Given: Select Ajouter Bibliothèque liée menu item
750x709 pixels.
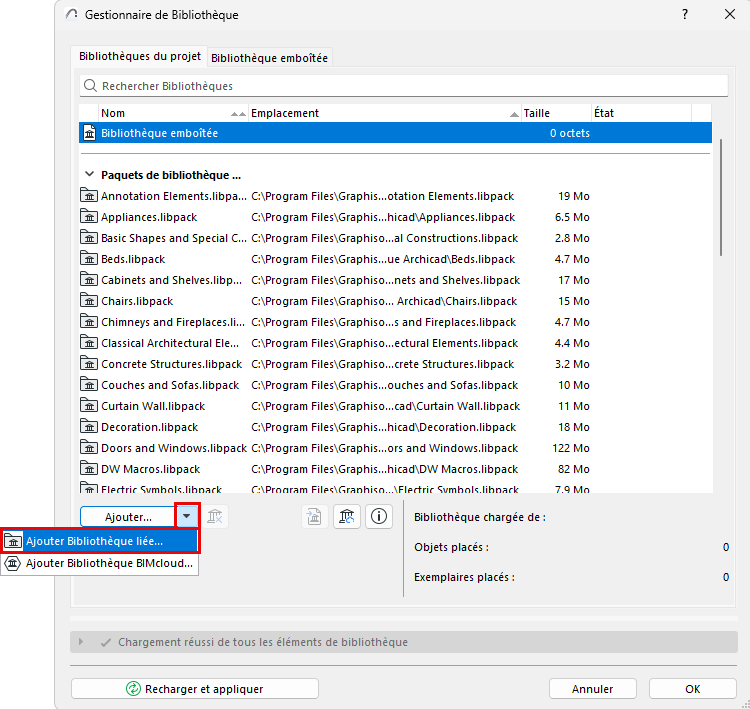Looking at the screenshot, I should click(100, 541).
